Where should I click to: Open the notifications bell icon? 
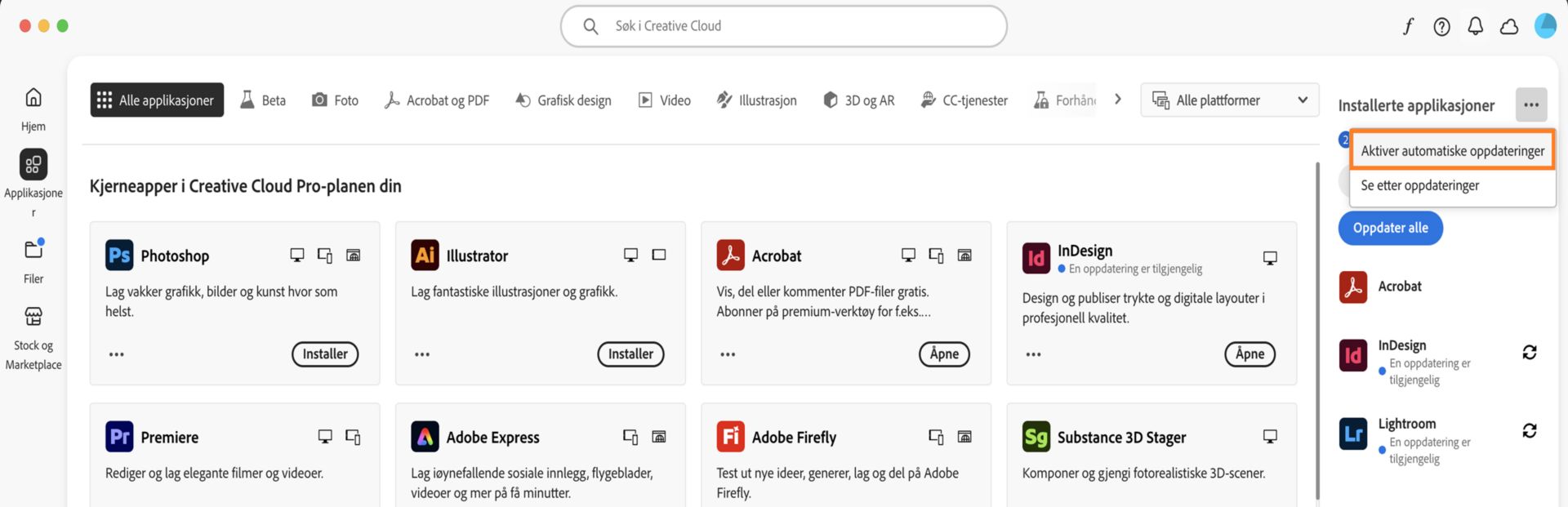coord(1476,27)
